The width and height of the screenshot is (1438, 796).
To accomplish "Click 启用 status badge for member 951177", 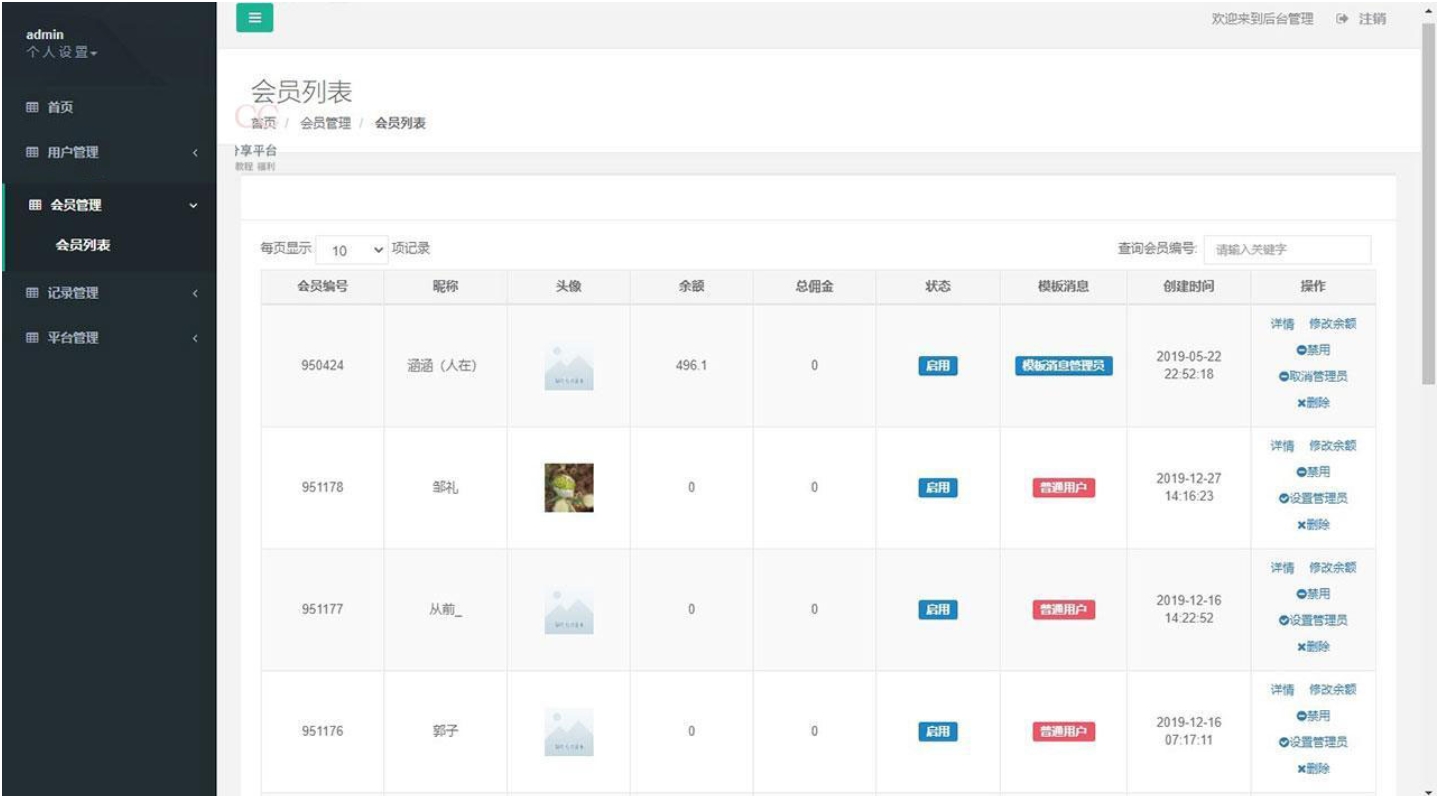I will (938, 610).
